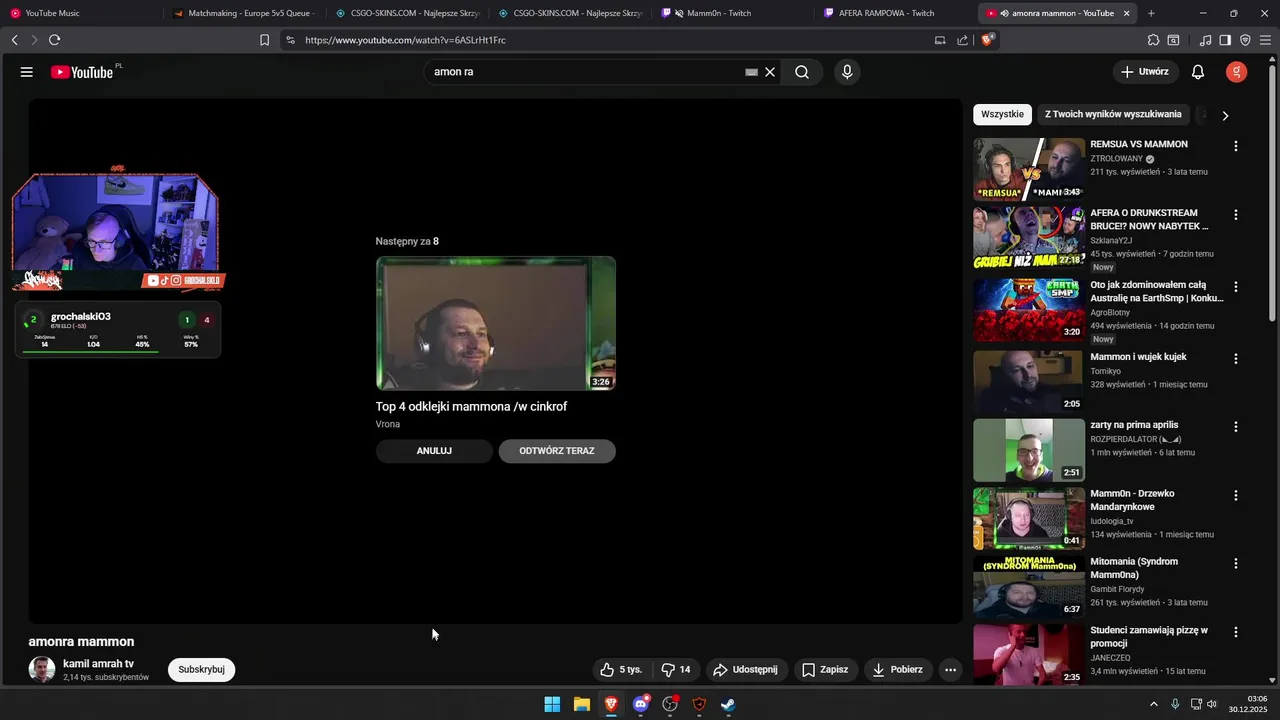Viewport: 1280px width, 720px height.
Task: Open options for Mammon i wujek kujek
Action: (x=1235, y=358)
